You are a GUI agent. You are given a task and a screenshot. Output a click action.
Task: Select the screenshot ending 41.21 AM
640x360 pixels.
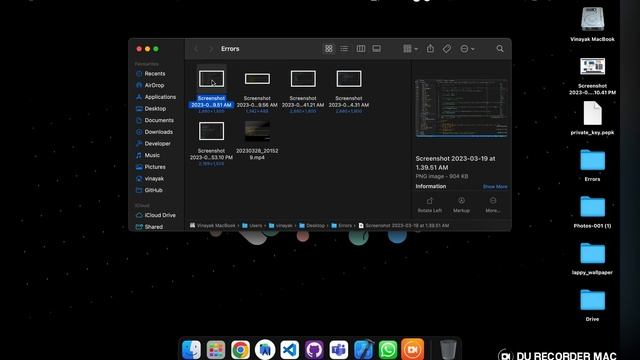[x=303, y=79]
